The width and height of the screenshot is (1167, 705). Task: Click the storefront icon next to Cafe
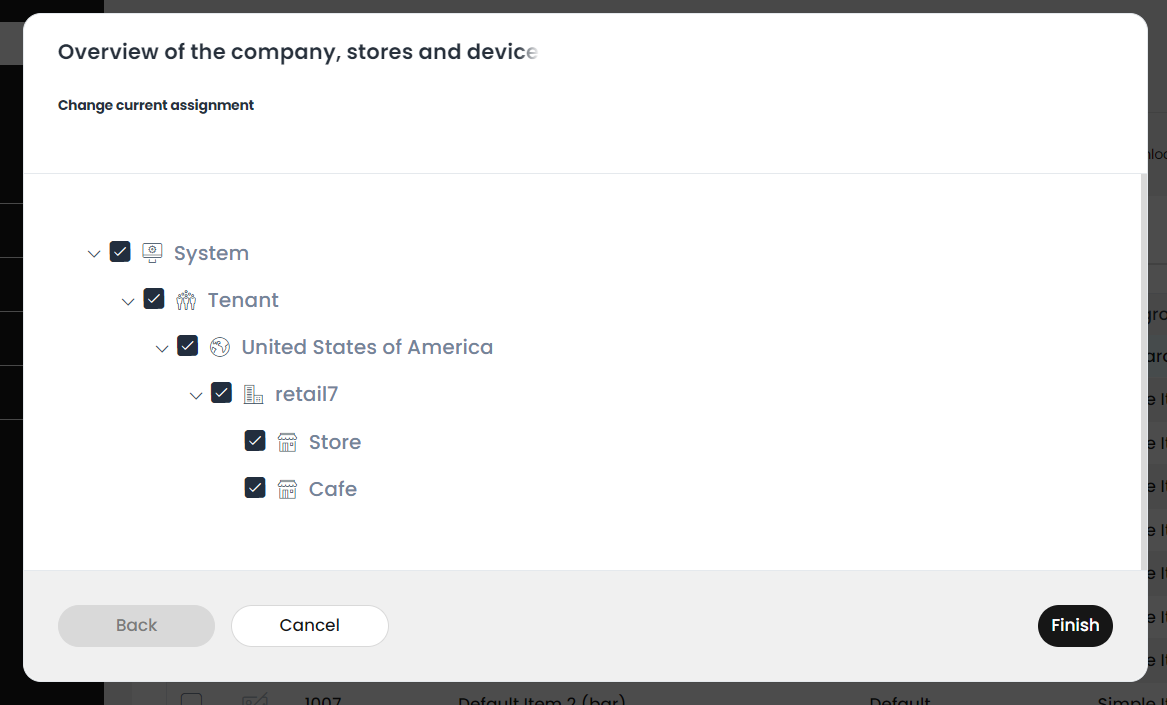pyautogui.click(x=287, y=489)
